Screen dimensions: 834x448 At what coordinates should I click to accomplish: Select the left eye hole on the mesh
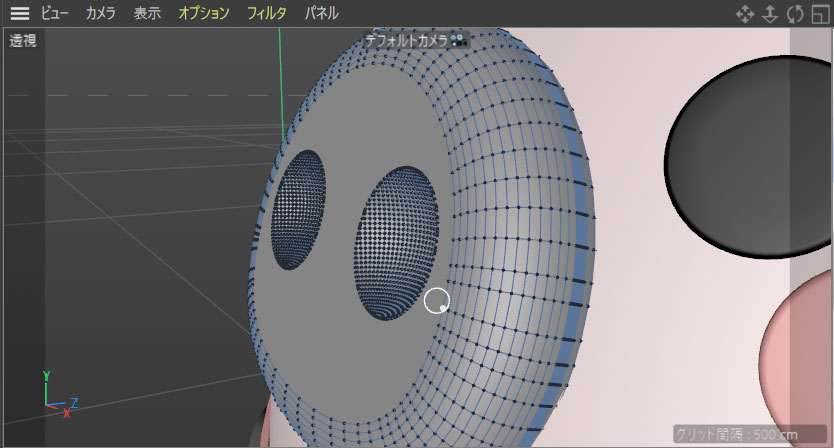point(298,210)
